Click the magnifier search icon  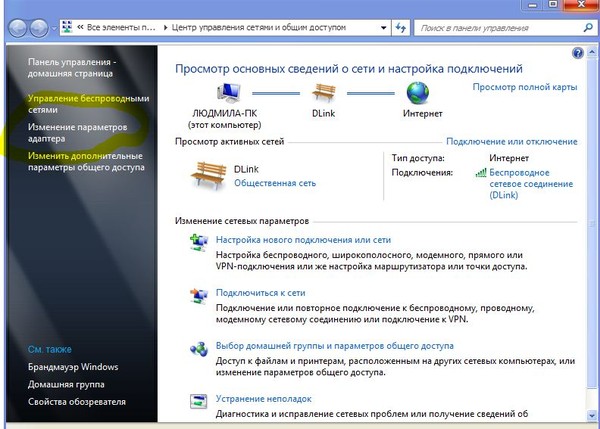point(588,28)
